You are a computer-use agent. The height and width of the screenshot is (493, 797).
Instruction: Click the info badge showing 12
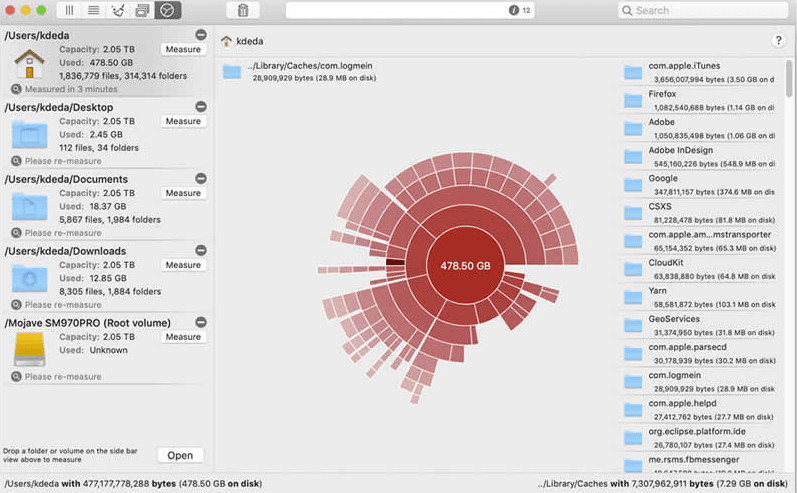[519, 11]
